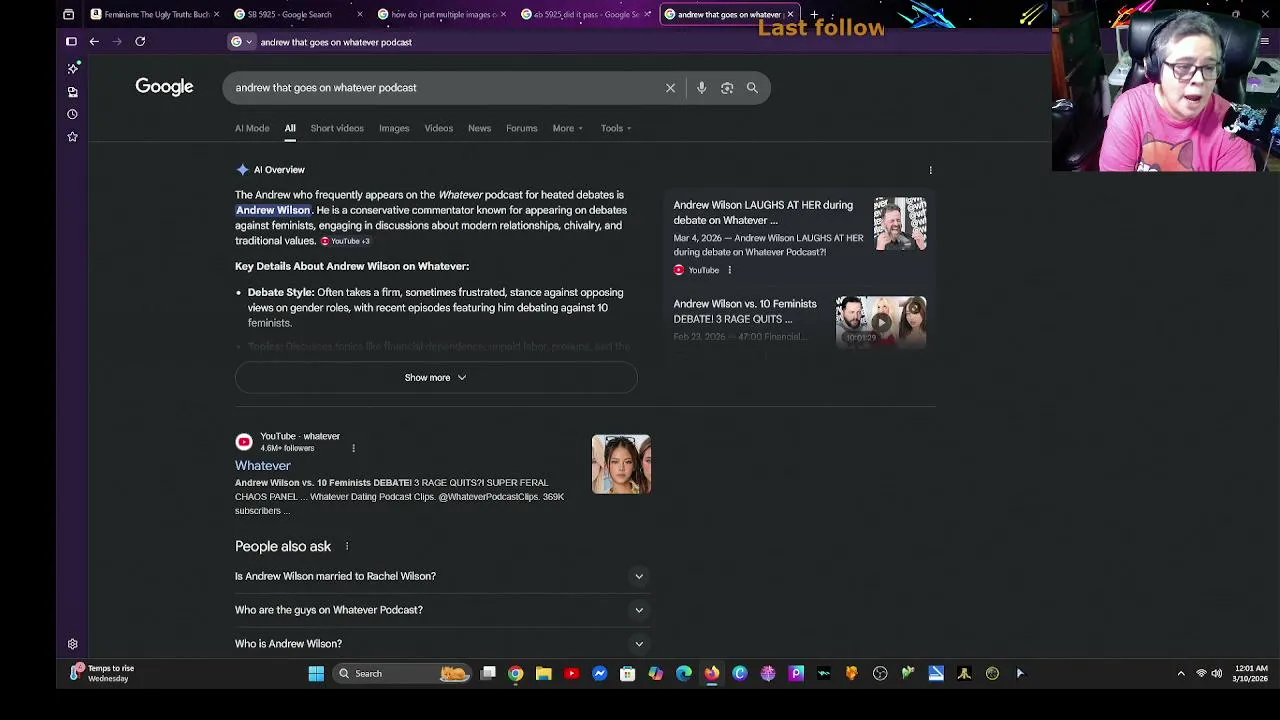This screenshot has height=720, width=1280.
Task: Open the bookmarks star sidebar icon
Action: [x=72, y=137]
